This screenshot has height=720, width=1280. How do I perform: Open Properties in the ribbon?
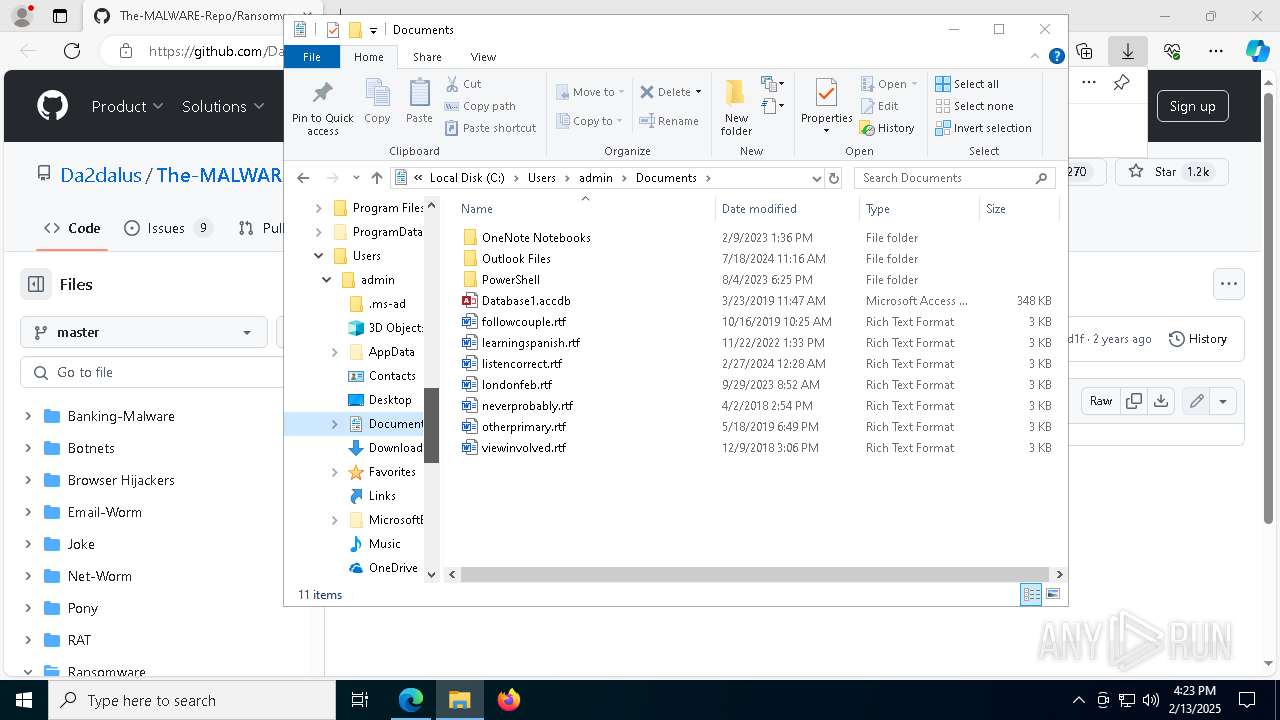[826, 107]
